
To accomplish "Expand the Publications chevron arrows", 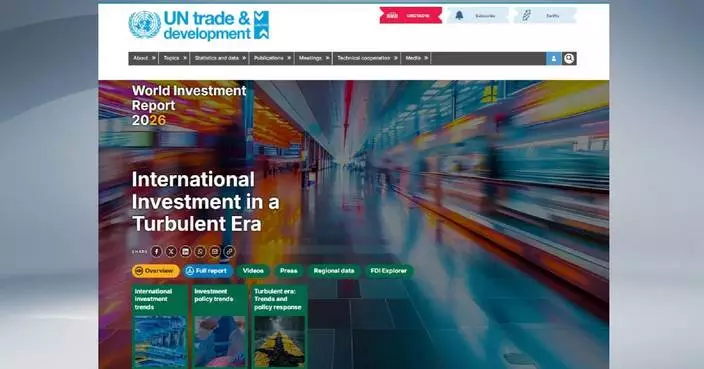I will tap(289, 58).
